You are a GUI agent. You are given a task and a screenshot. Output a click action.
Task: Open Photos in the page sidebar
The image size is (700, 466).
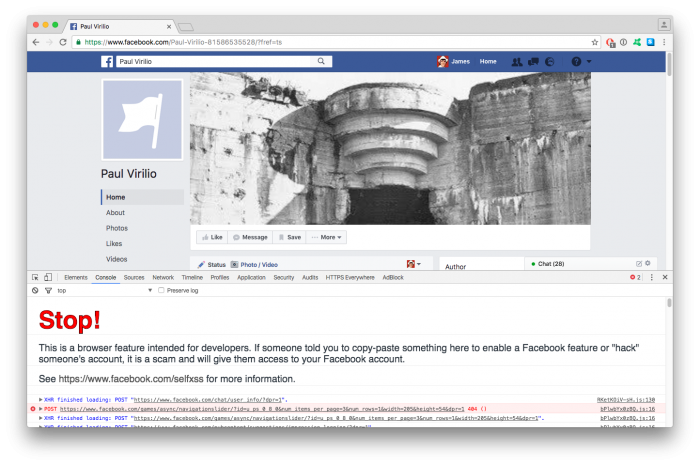(117, 228)
